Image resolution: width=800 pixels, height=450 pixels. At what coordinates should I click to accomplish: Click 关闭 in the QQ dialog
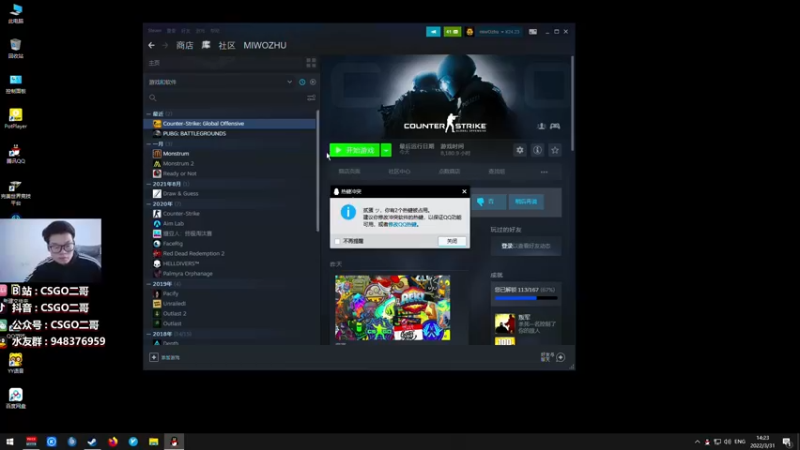pos(452,241)
